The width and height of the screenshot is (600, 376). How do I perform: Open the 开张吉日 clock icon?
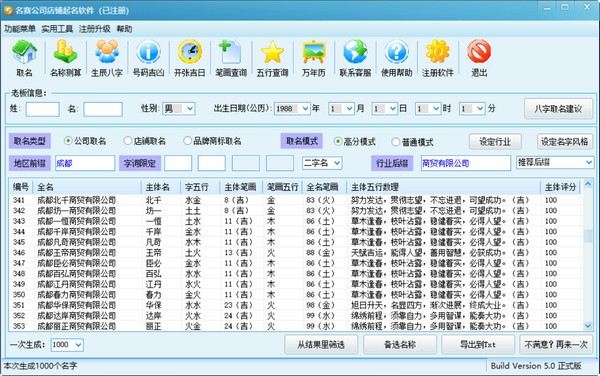pos(189,52)
